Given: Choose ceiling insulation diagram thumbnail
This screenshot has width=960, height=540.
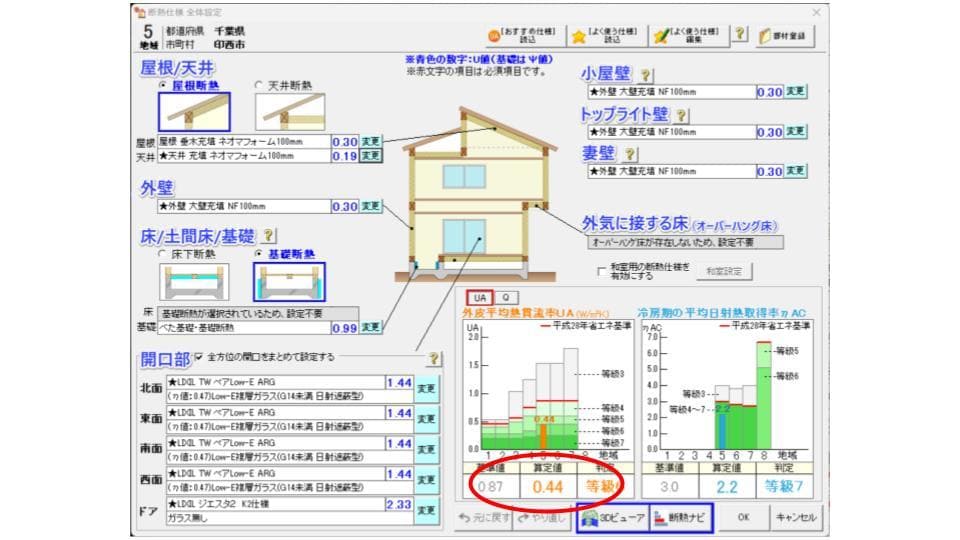Looking at the screenshot, I should 290,111.
